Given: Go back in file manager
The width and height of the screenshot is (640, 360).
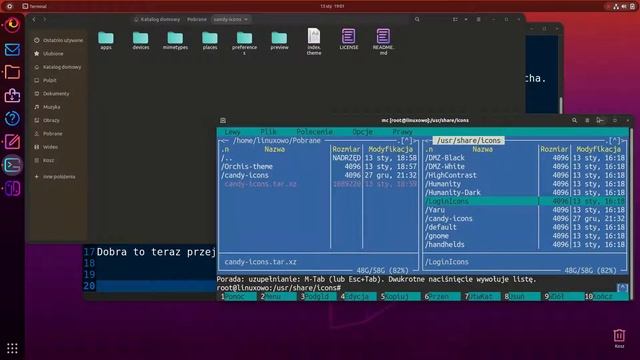Looking at the screenshot, I should pos(34,19).
